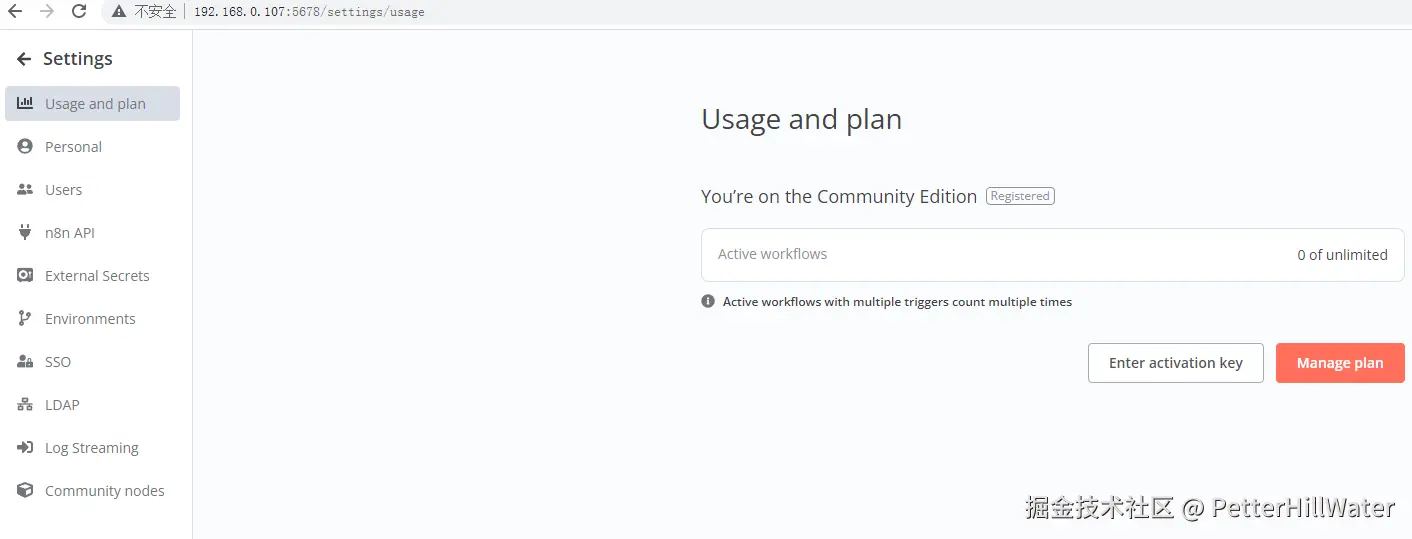Click the External Secrets vault icon
Screen dimensions: 1412x539
[25, 275]
